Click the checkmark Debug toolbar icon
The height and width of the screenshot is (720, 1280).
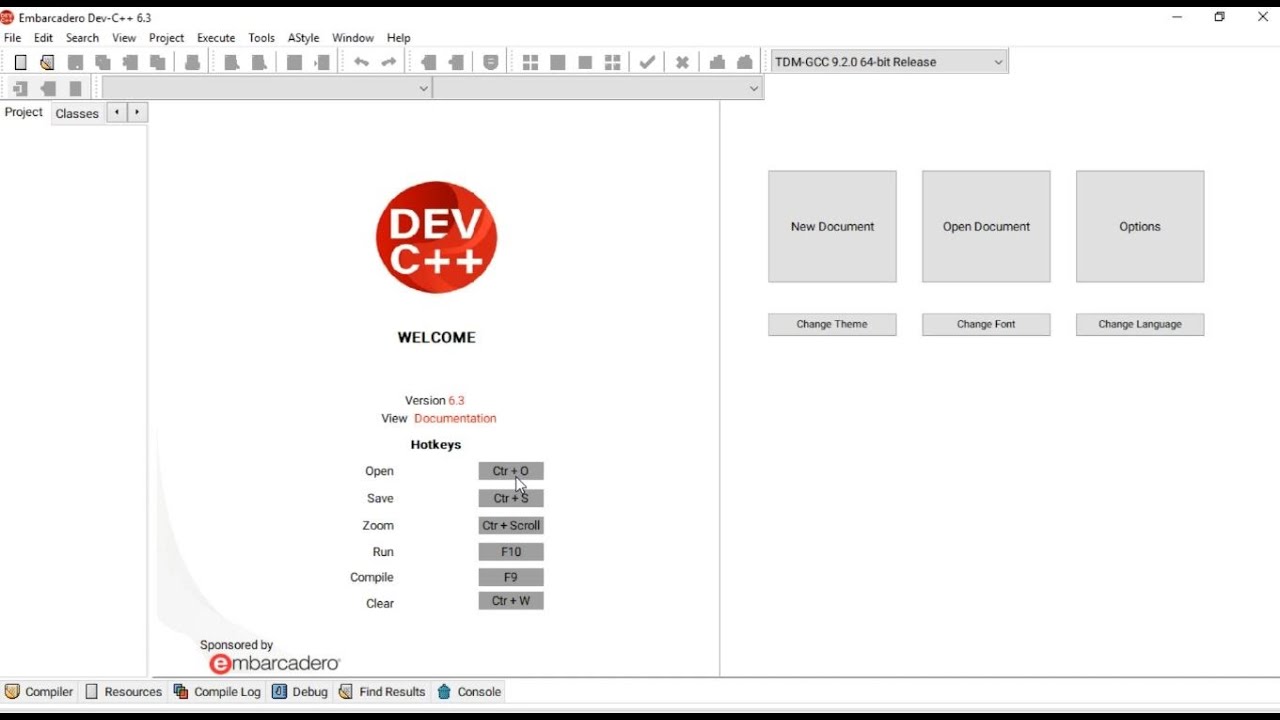pyautogui.click(x=648, y=62)
